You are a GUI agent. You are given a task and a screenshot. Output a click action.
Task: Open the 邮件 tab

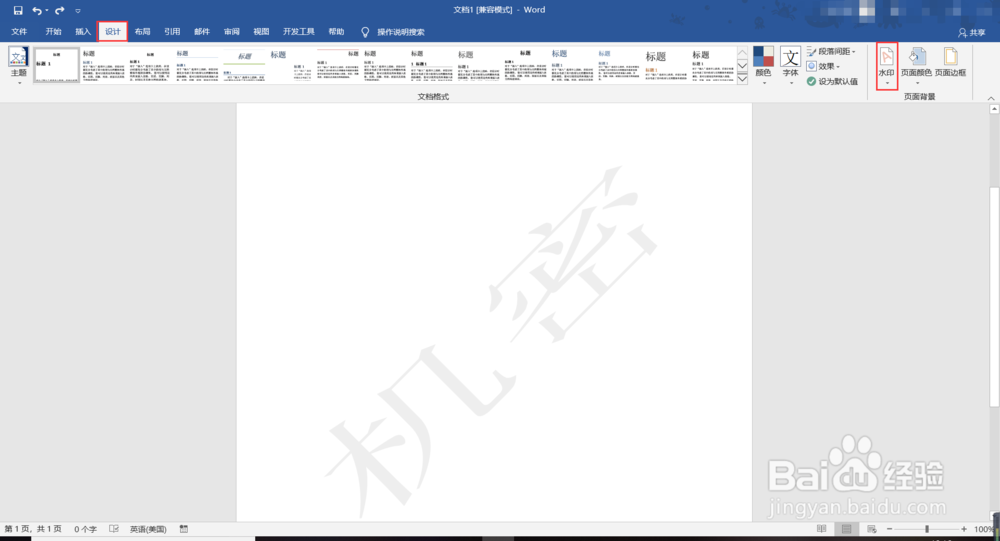tap(202, 31)
